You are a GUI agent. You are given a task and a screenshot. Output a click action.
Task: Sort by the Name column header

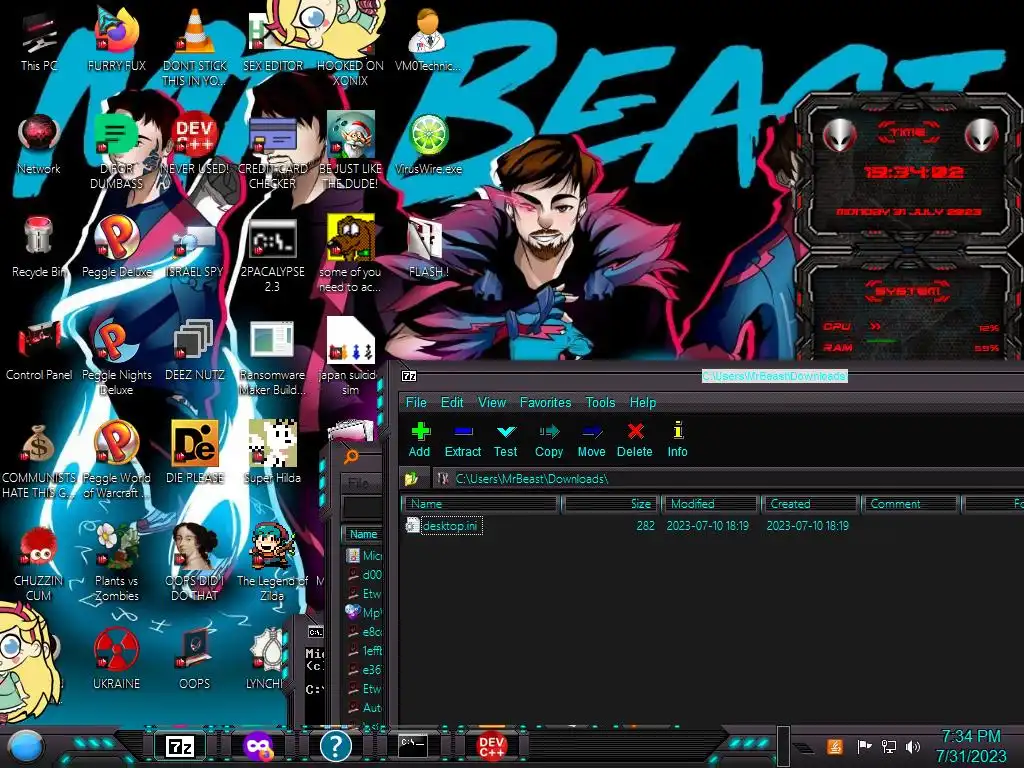pyautogui.click(x=481, y=504)
